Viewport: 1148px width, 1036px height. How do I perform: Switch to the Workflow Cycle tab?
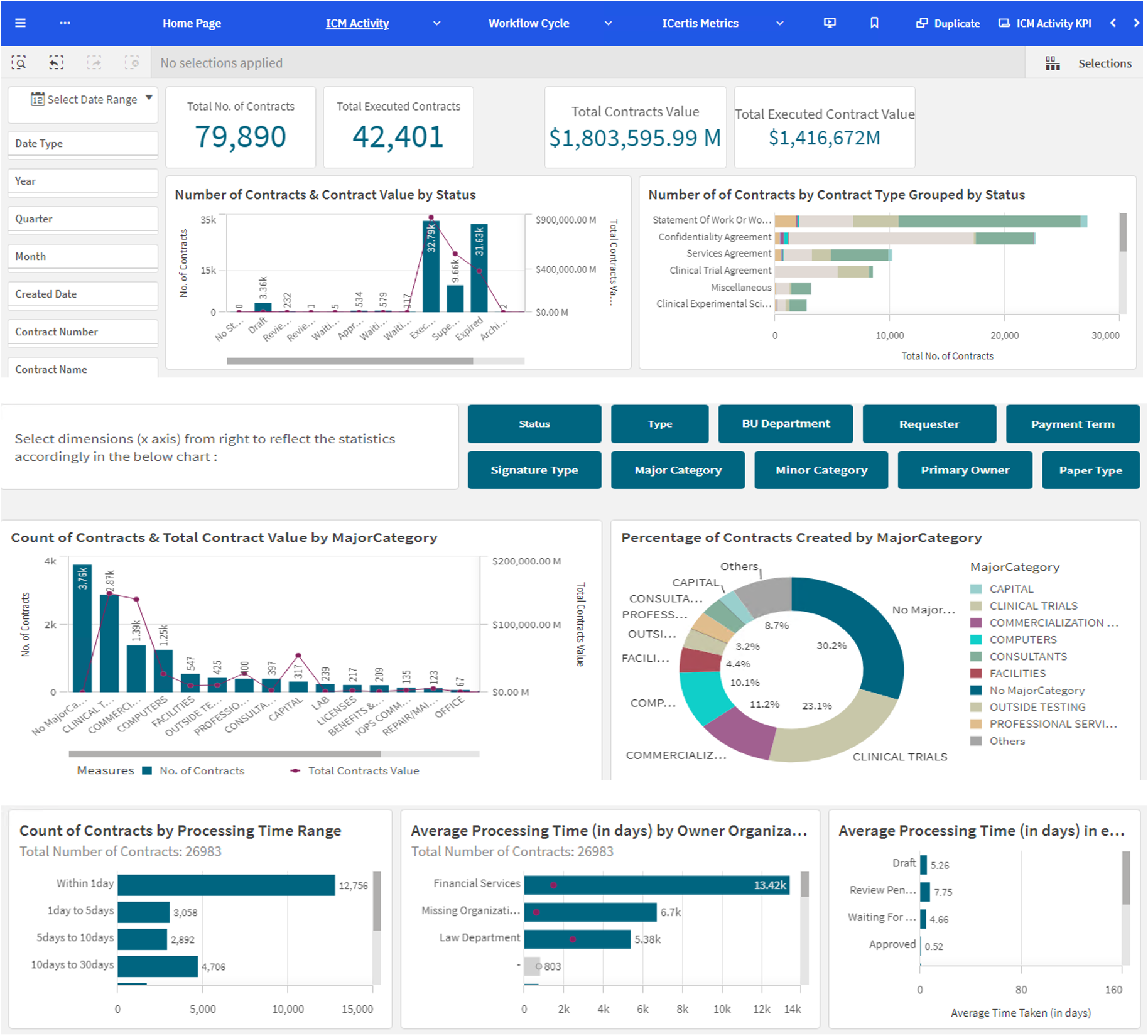[x=529, y=23]
